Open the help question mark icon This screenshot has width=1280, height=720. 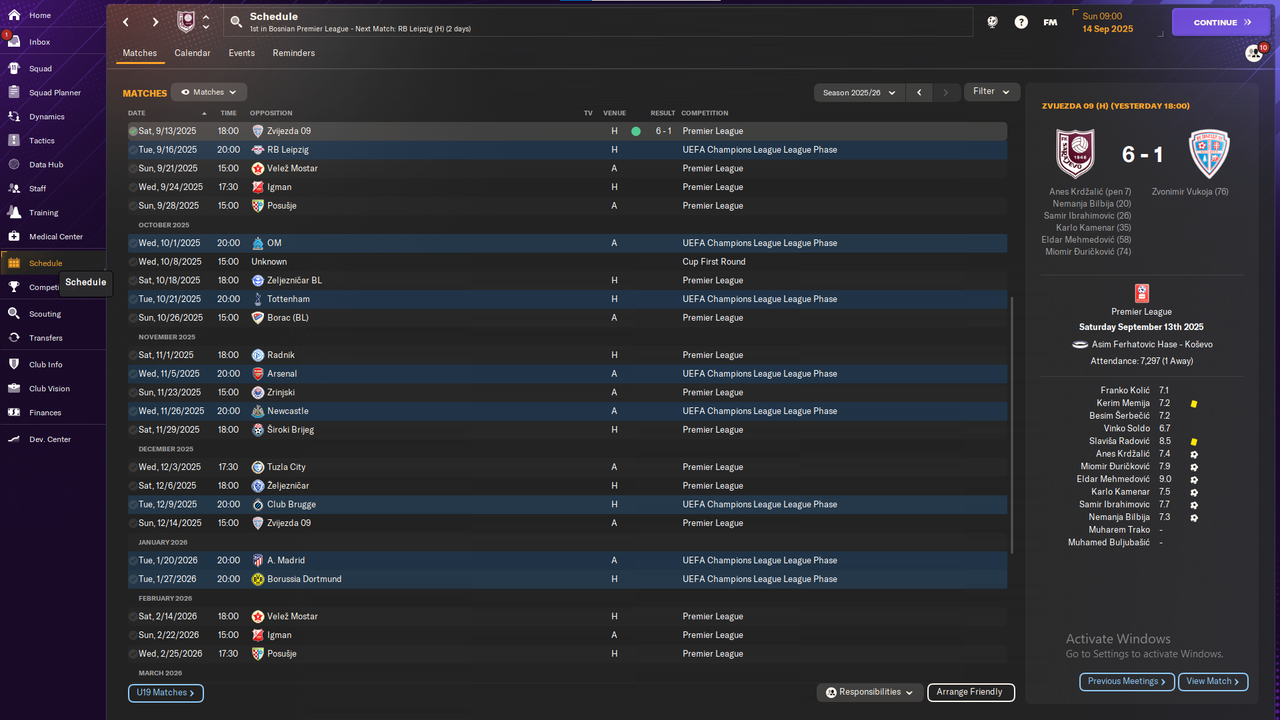click(x=1021, y=22)
